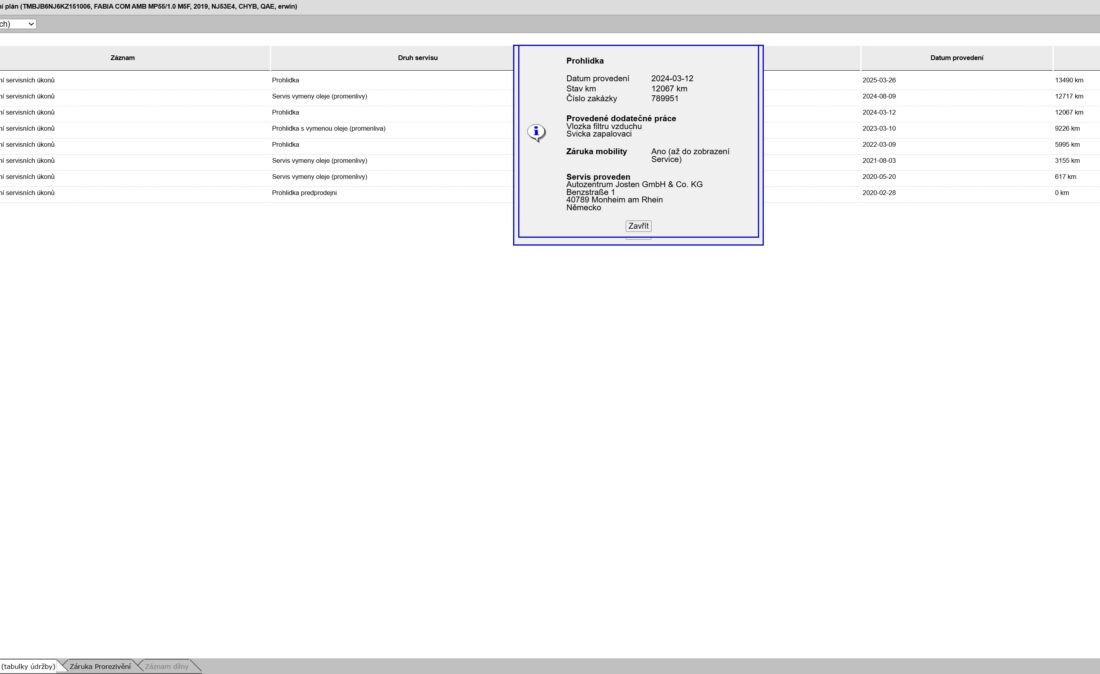Open the dropdown in the top-left toolbar
1100x674 pixels.
(x=18, y=24)
